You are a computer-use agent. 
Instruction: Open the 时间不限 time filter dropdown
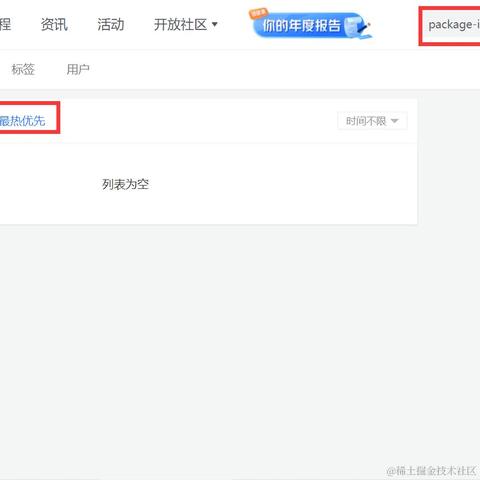tap(372, 121)
